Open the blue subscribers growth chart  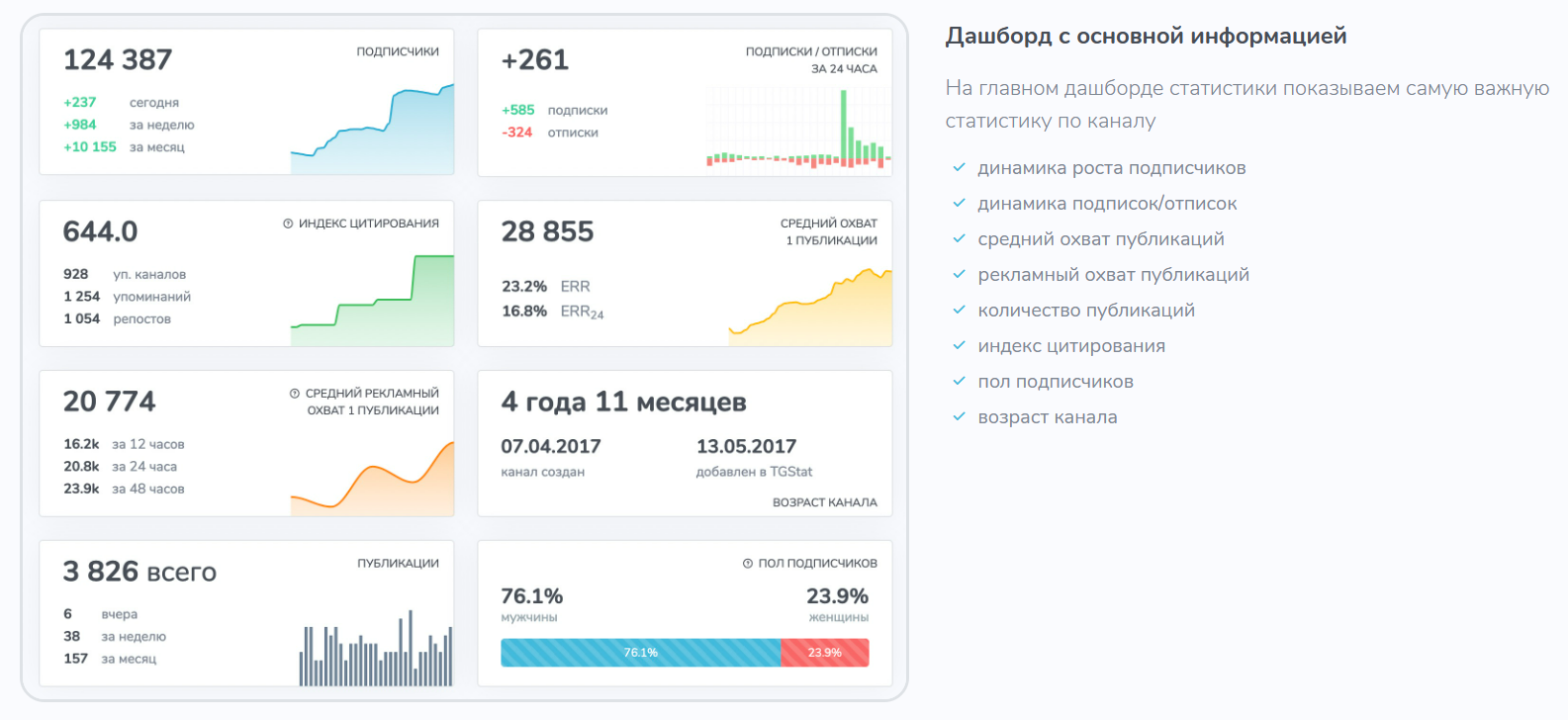(372, 134)
